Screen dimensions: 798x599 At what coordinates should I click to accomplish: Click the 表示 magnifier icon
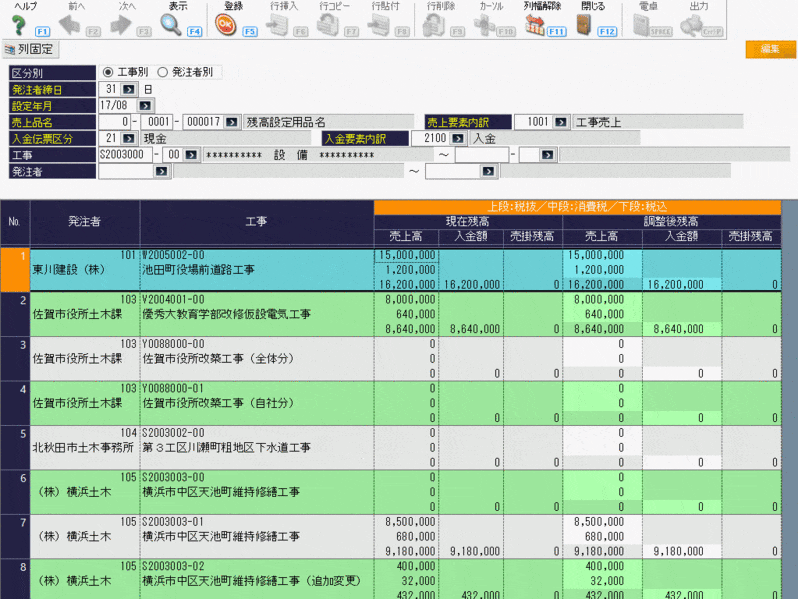point(171,25)
